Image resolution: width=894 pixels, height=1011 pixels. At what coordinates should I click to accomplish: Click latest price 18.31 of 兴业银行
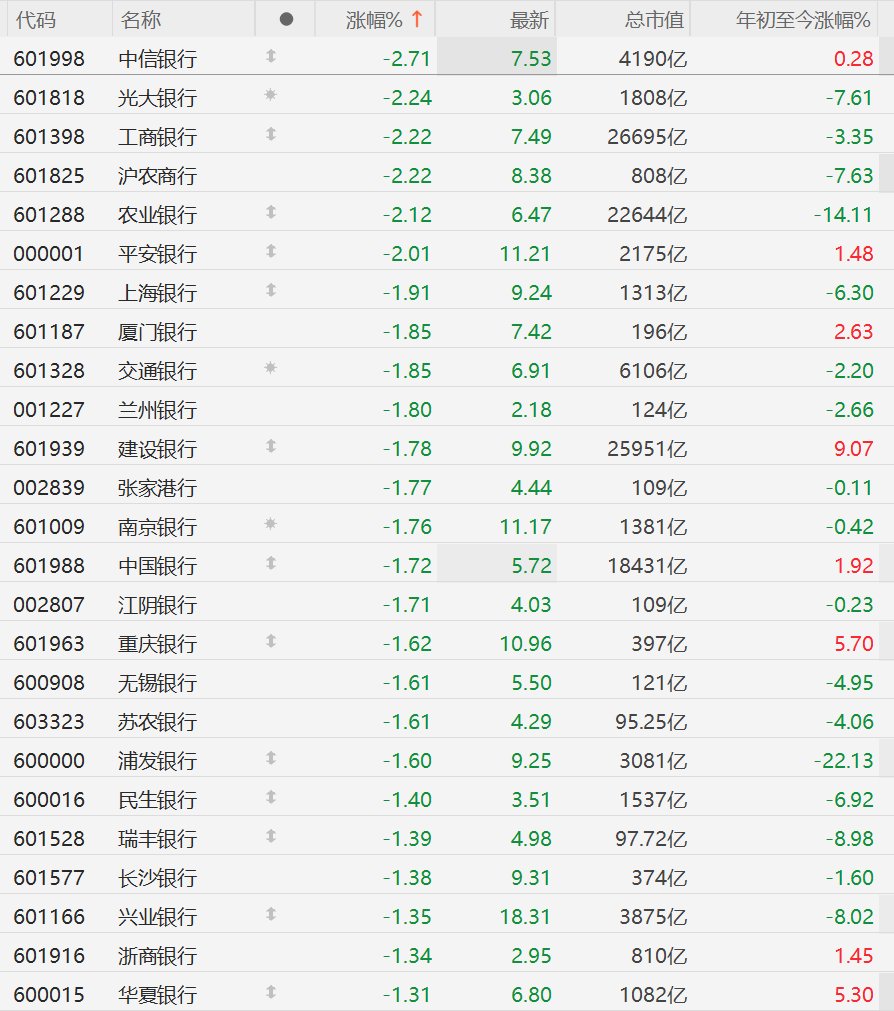(x=526, y=917)
